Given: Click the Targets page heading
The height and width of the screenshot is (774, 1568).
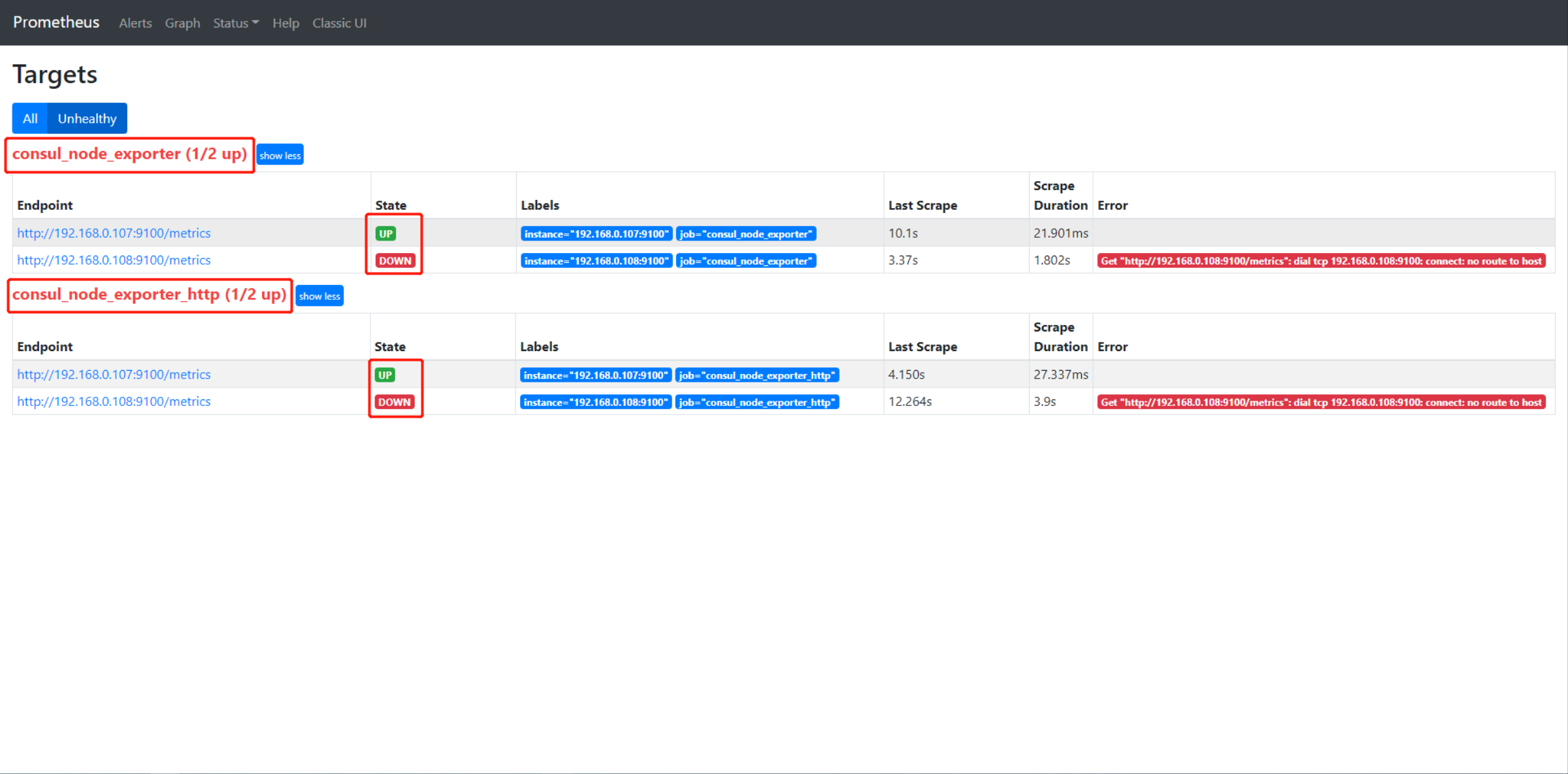Looking at the screenshot, I should pos(55,74).
